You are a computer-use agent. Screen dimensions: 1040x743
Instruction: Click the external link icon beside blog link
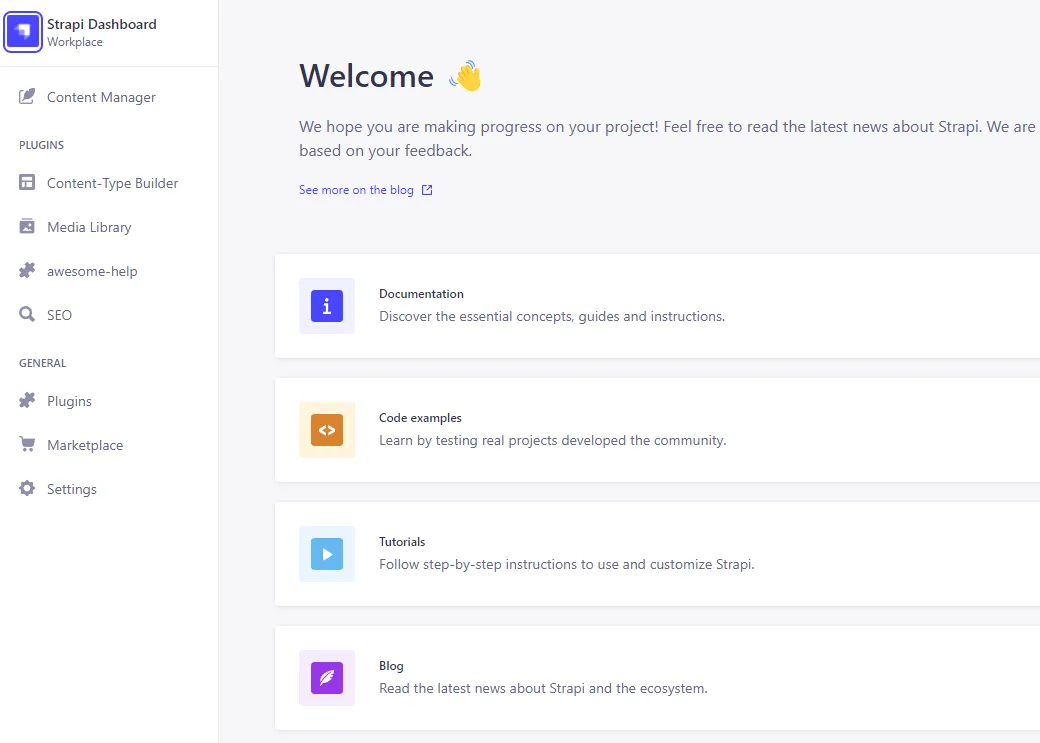[427, 190]
